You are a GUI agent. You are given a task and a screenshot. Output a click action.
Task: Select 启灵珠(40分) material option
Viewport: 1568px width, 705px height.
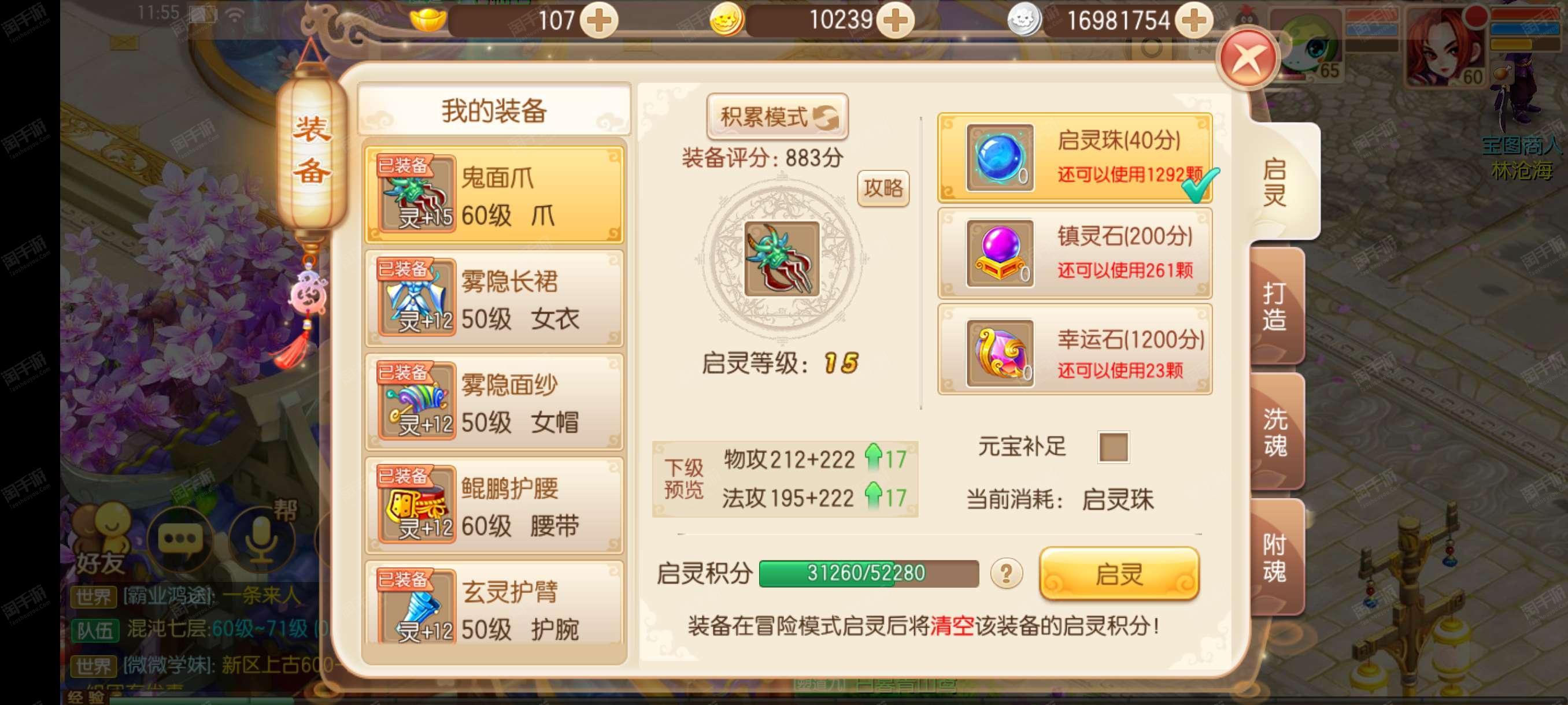1075,158
